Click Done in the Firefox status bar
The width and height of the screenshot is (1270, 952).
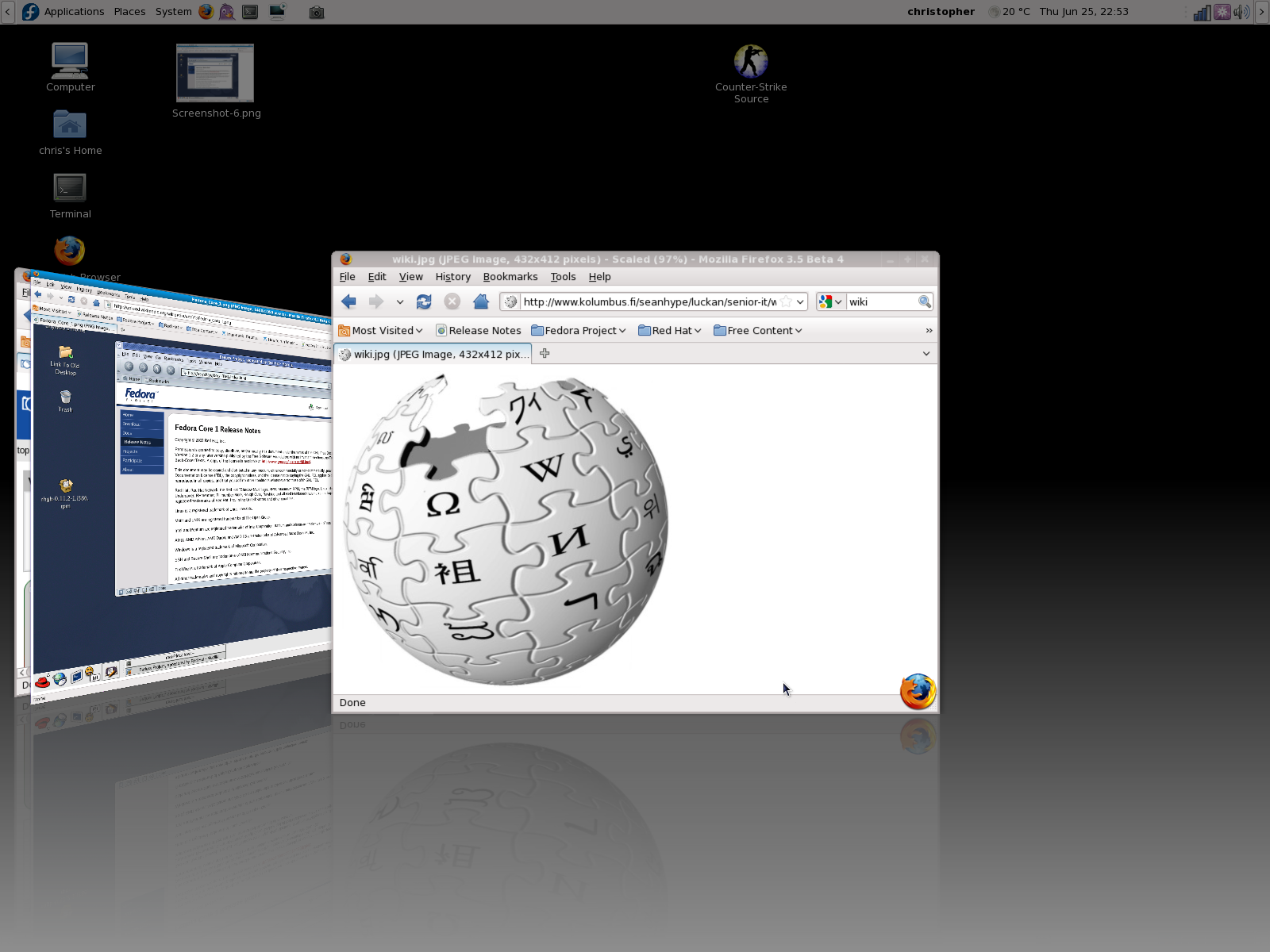pos(352,703)
